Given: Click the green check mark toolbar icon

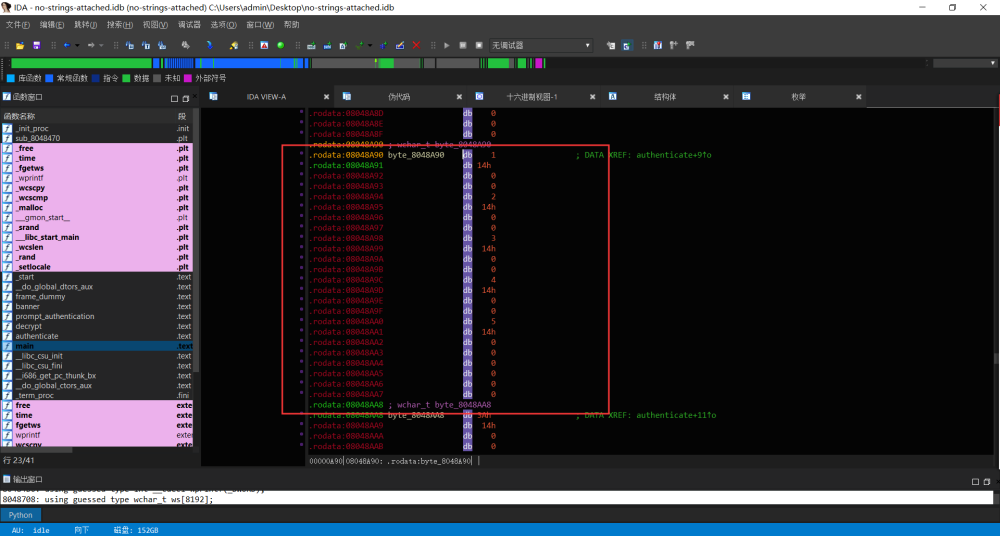Looking at the screenshot, I should pos(360,45).
